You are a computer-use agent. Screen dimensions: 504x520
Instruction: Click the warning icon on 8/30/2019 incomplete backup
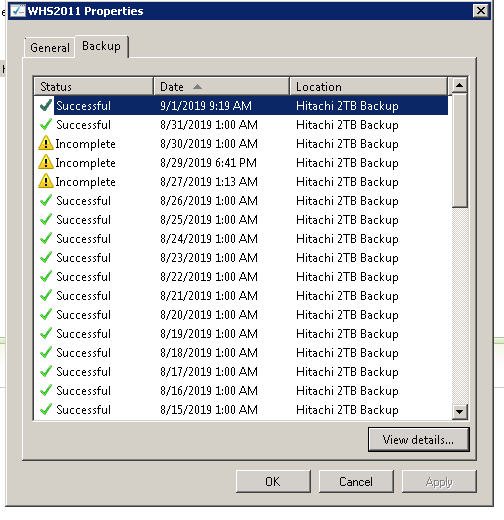tap(46, 143)
